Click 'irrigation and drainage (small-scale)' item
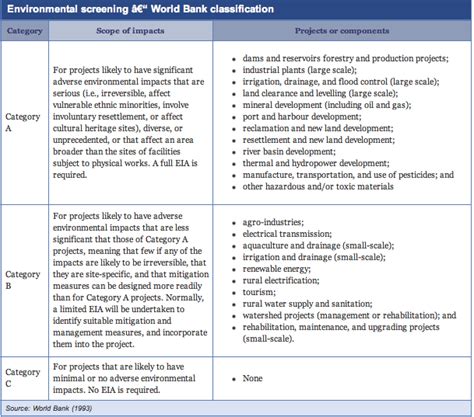The height and width of the screenshot is (417, 474). click(314, 257)
